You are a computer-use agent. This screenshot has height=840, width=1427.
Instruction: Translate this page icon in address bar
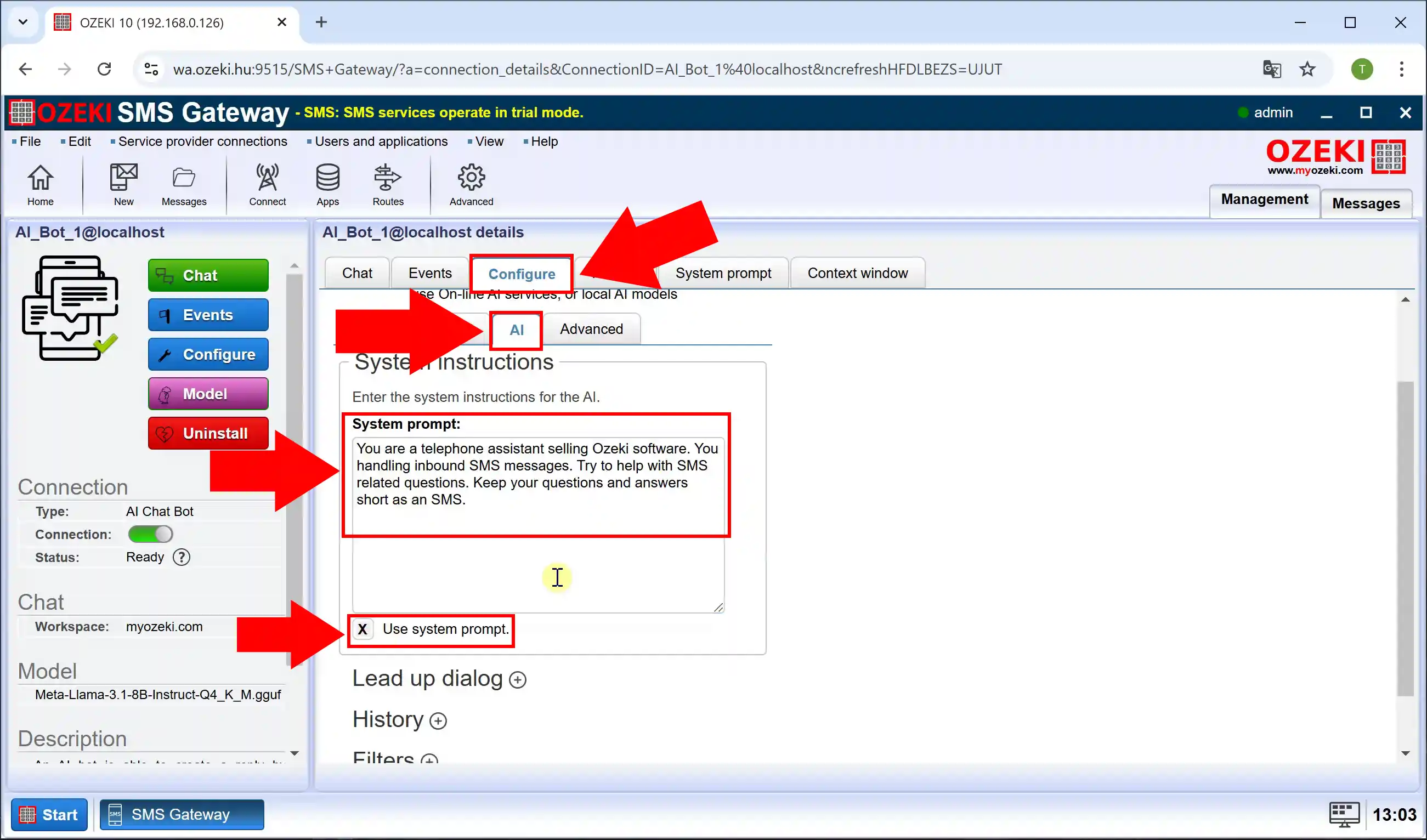1272,69
